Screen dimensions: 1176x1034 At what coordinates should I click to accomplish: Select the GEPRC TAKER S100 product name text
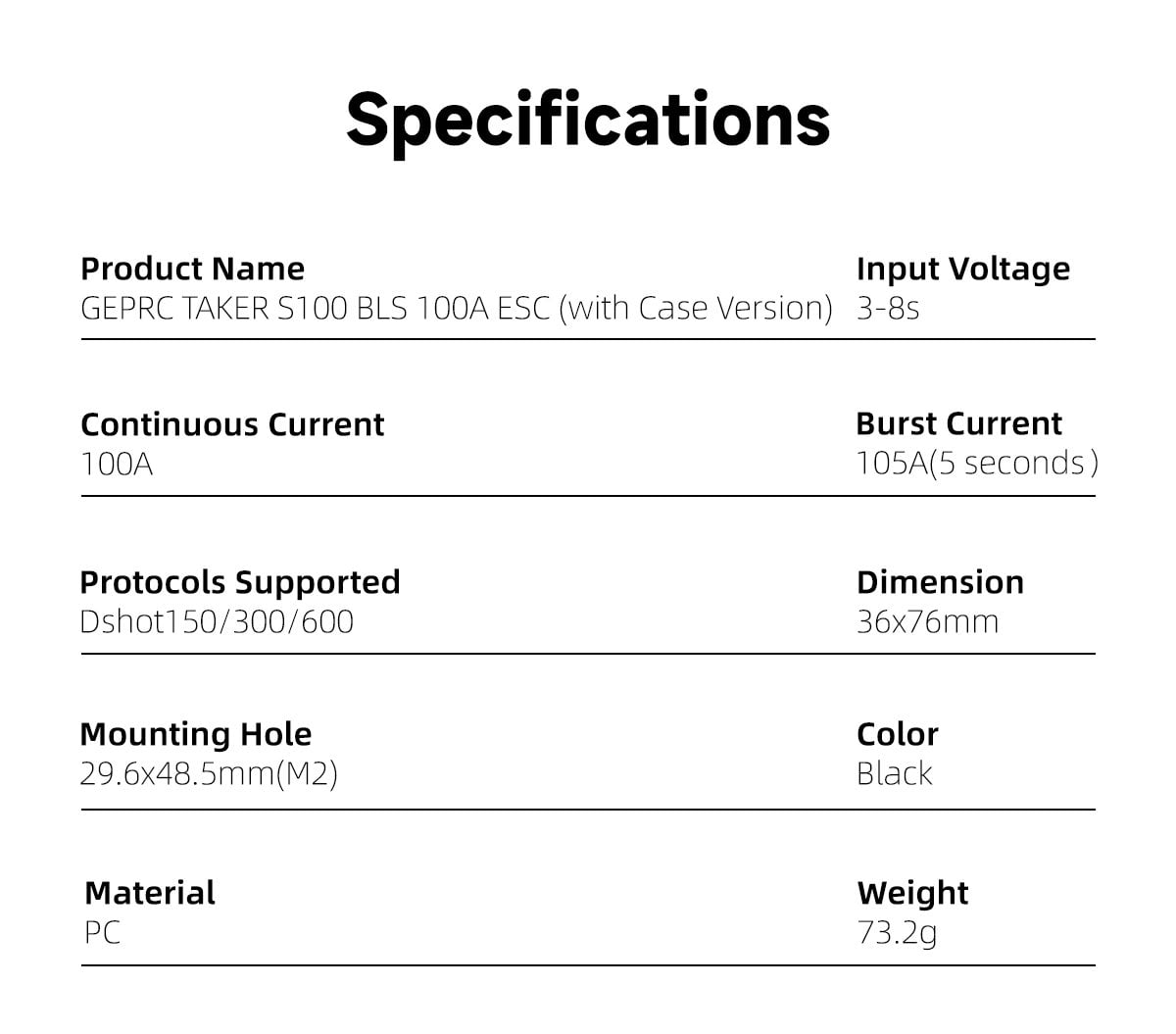pos(456,309)
